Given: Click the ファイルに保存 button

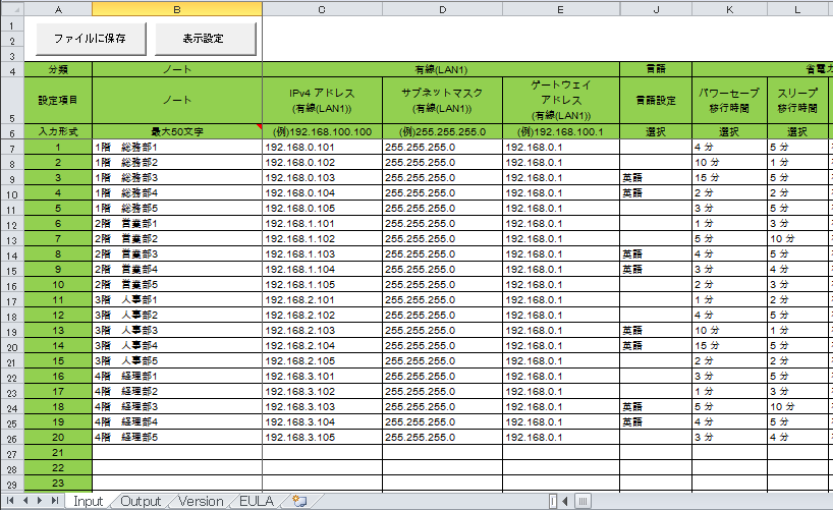Looking at the screenshot, I should click(91, 39).
